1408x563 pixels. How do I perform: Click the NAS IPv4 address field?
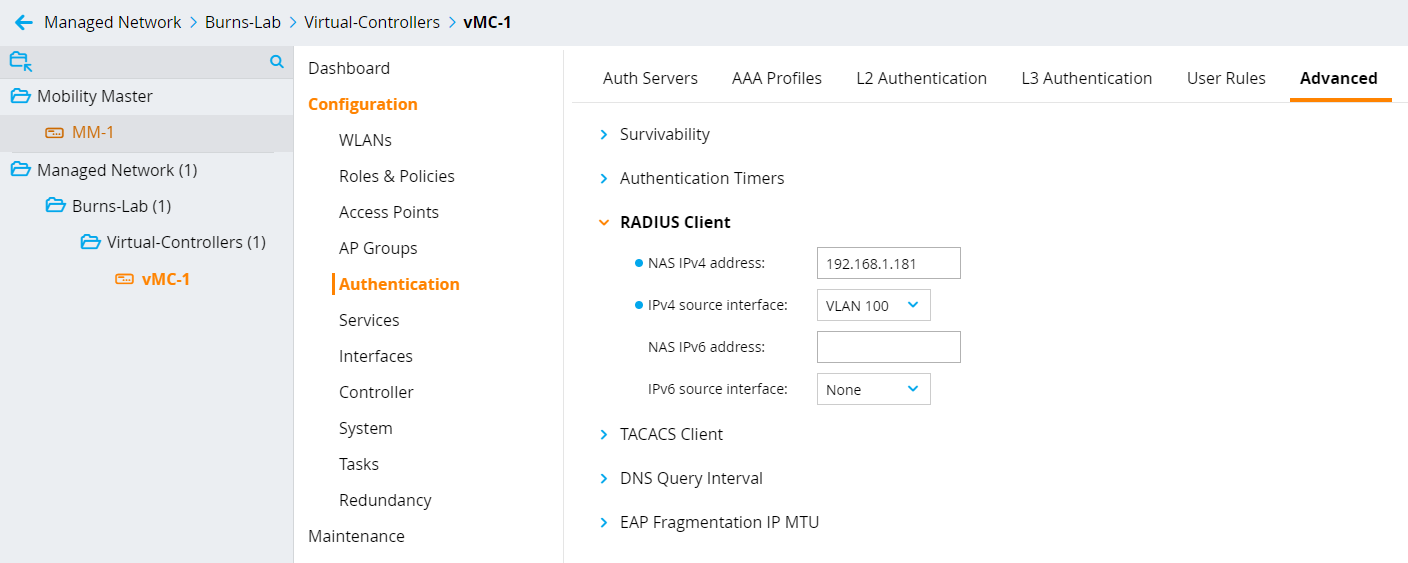[x=889, y=263]
